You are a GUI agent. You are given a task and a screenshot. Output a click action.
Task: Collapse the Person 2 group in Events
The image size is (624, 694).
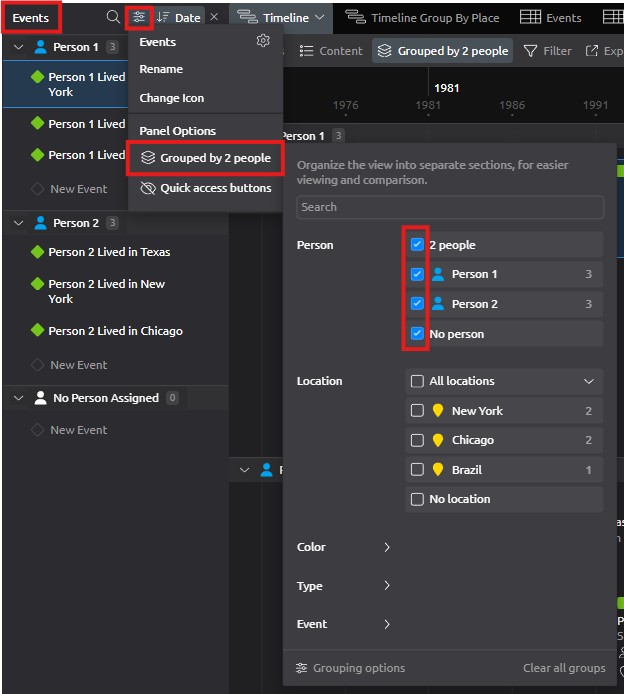(x=19, y=223)
